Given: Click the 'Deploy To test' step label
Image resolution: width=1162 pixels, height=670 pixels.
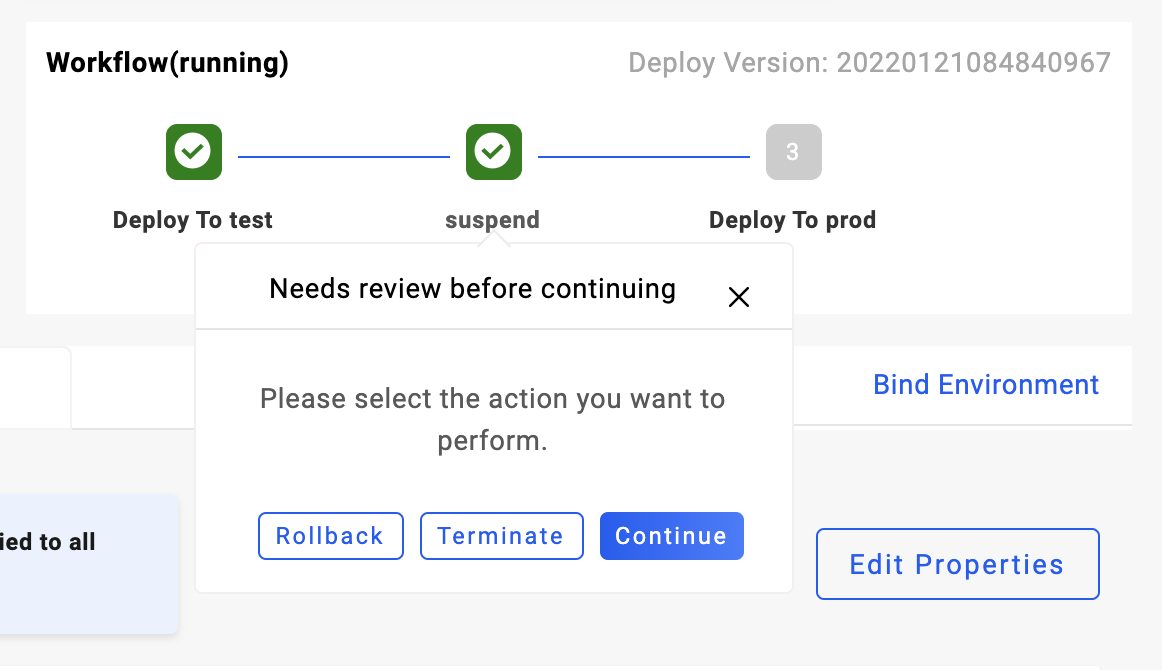Looking at the screenshot, I should click(x=193, y=220).
